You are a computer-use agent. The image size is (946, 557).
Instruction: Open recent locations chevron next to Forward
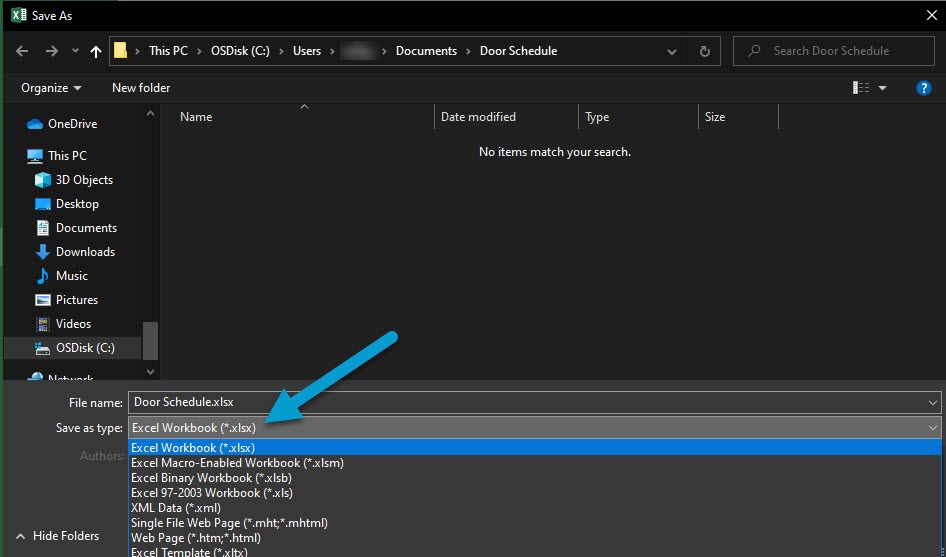(75, 51)
